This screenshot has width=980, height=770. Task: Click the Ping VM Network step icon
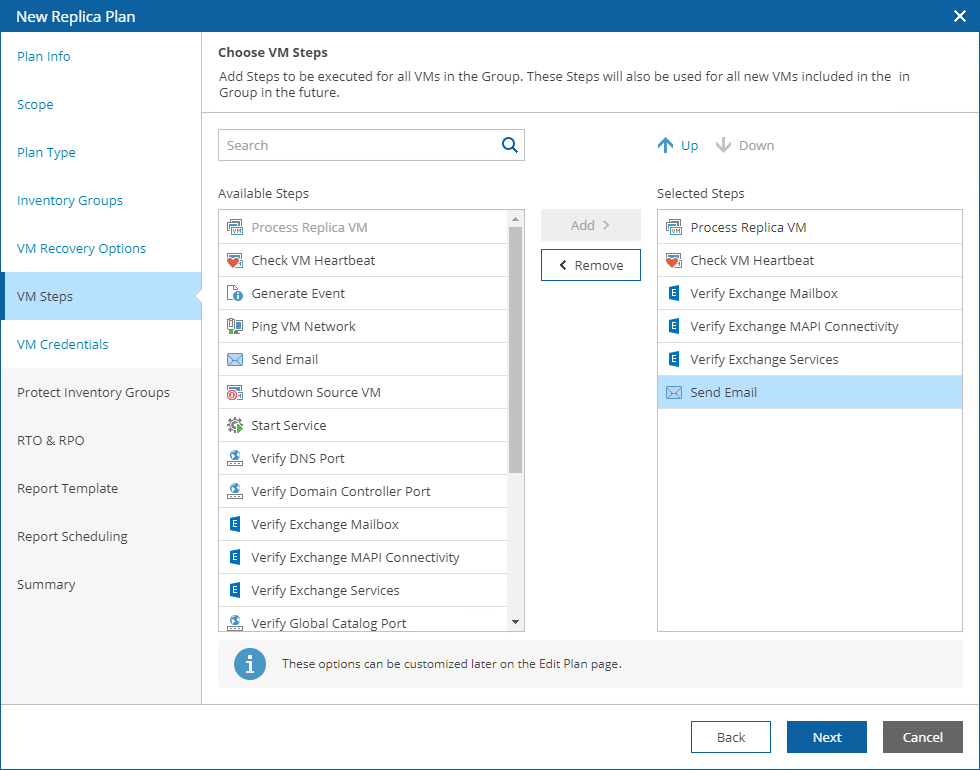click(x=235, y=326)
